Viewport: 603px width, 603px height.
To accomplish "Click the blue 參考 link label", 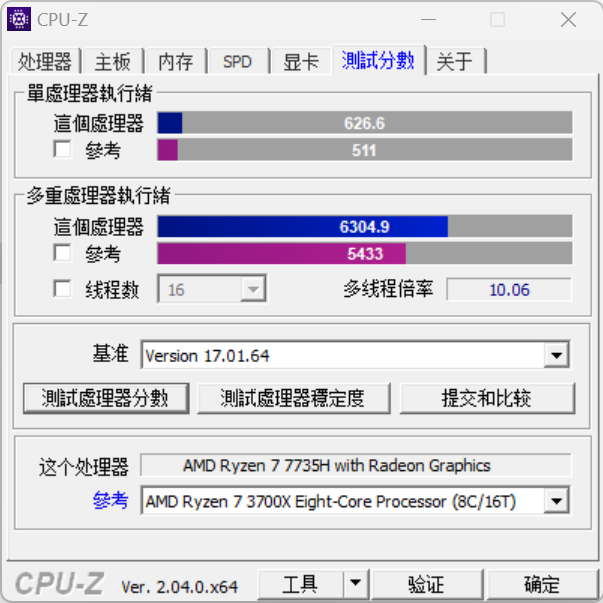I will coord(110,500).
